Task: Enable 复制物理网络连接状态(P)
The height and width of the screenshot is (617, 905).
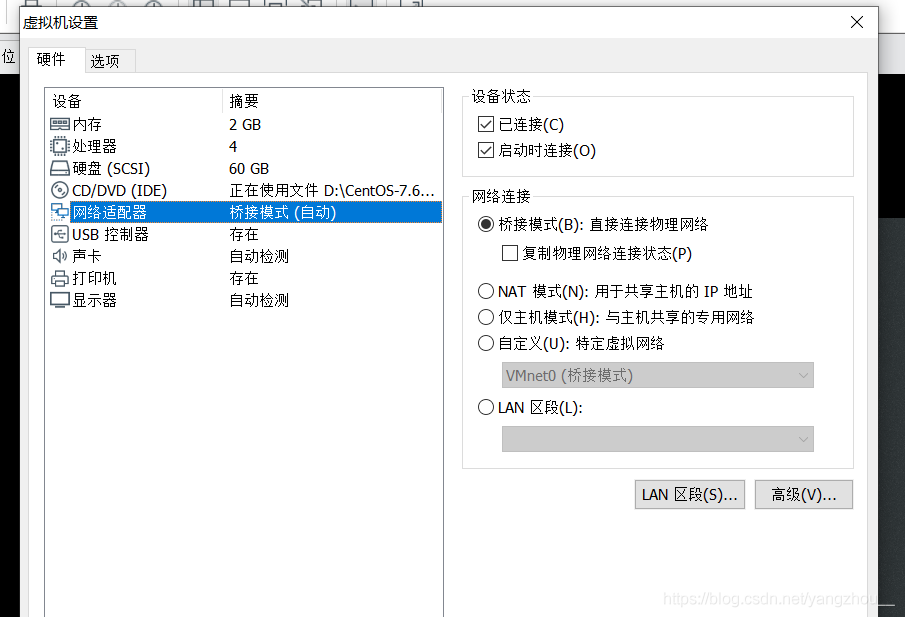Action: point(510,253)
